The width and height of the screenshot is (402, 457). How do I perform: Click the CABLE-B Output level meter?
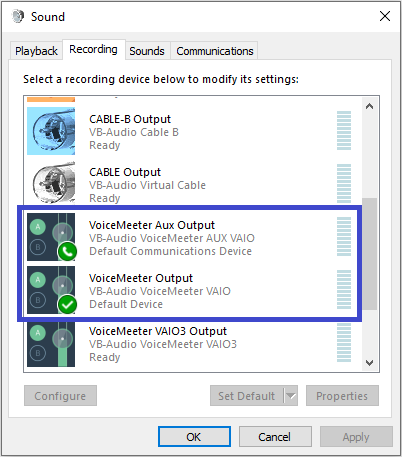tap(344, 131)
